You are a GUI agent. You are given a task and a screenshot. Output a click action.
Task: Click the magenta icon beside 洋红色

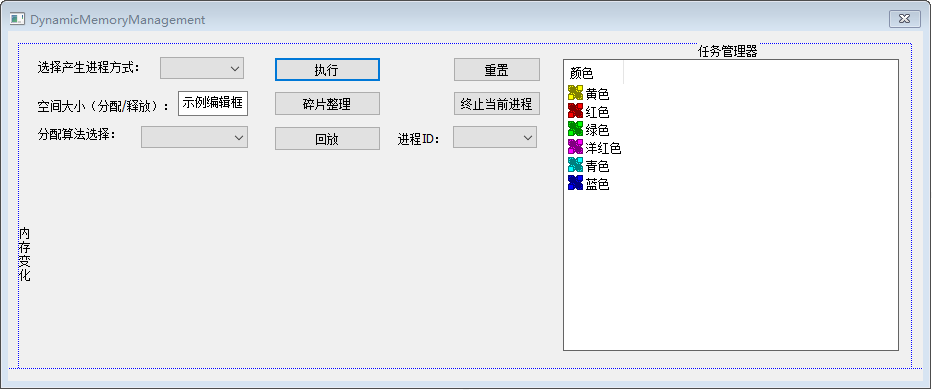tap(575, 147)
